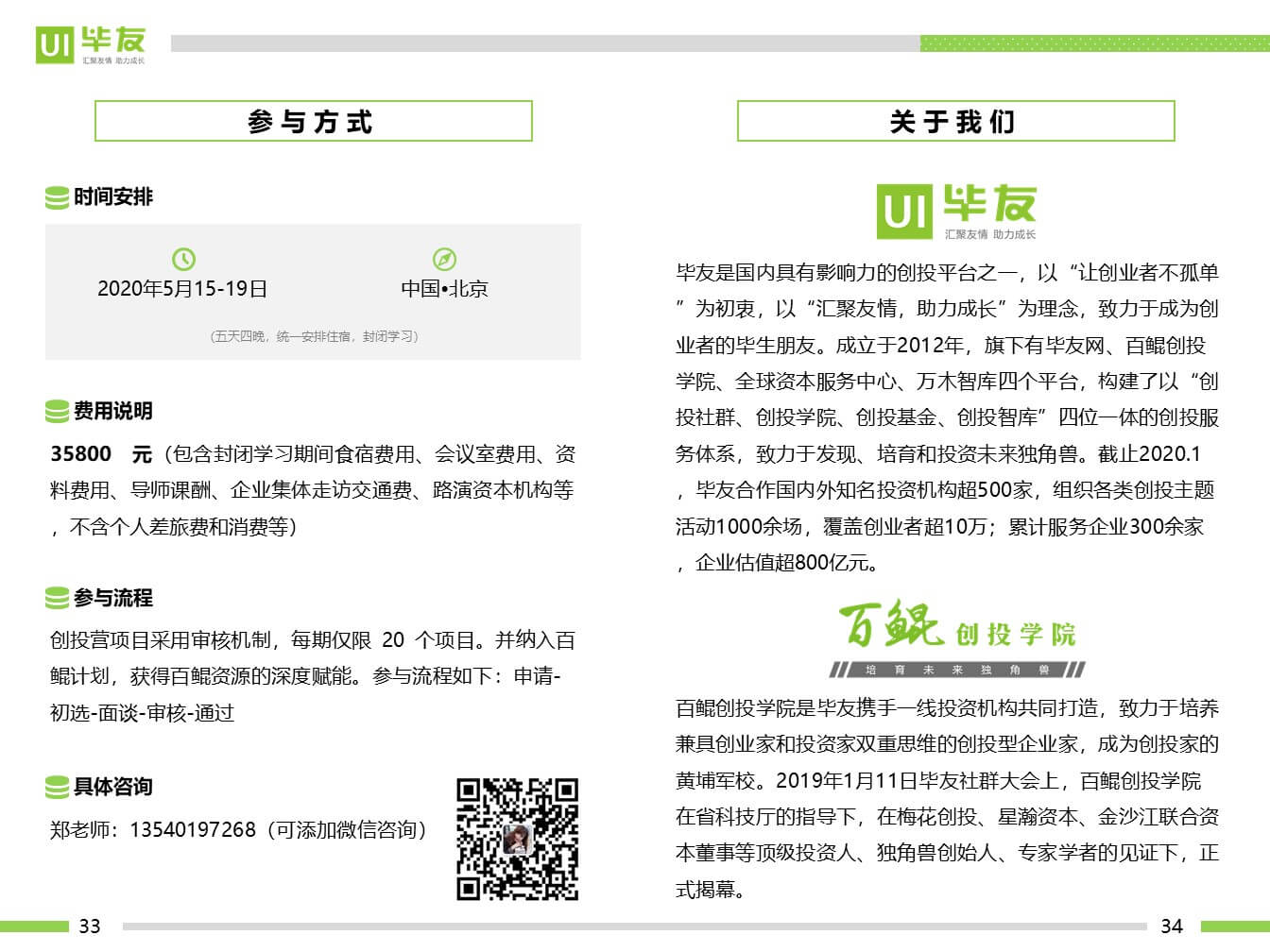Click the 参与流程 heading
The width and height of the screenshot is (1270, 952).
(x=113, y=598)
